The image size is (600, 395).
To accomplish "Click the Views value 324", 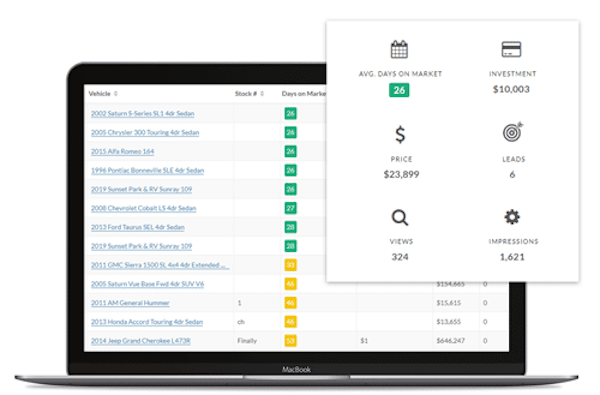I will 400,257.
